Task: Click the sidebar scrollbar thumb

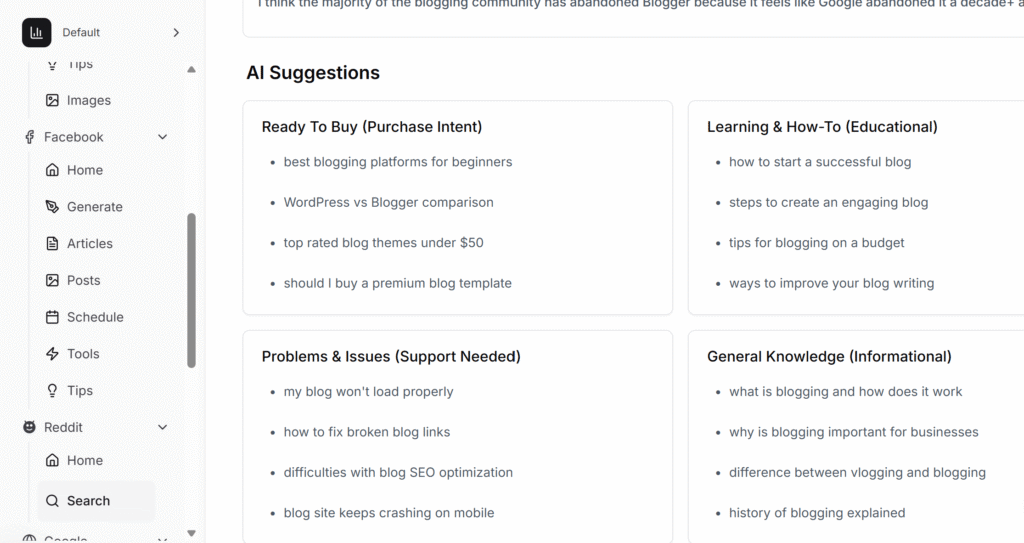Action: pos(192,290)
